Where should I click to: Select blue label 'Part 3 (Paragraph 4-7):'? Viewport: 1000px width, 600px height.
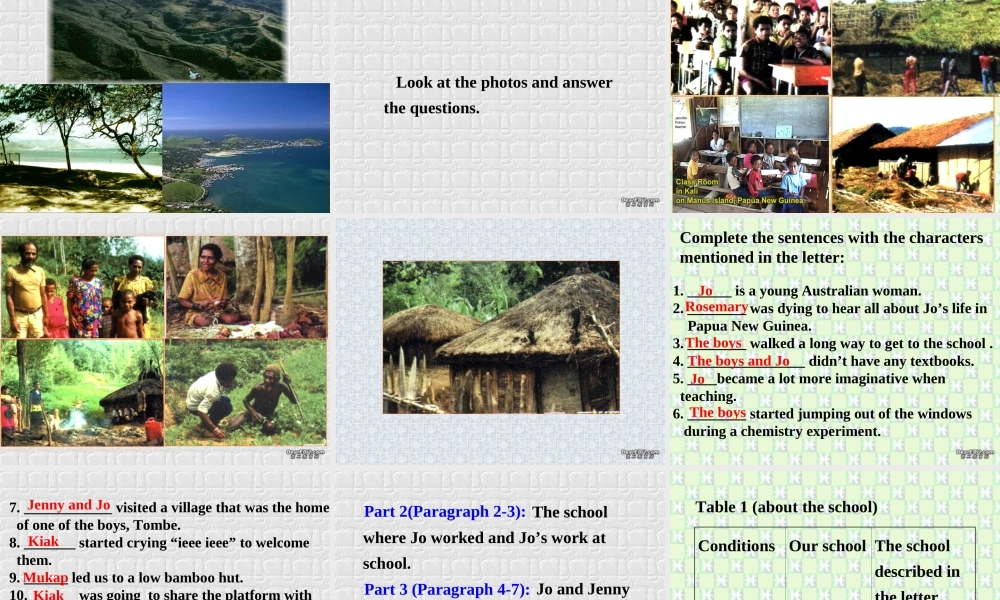446,590
